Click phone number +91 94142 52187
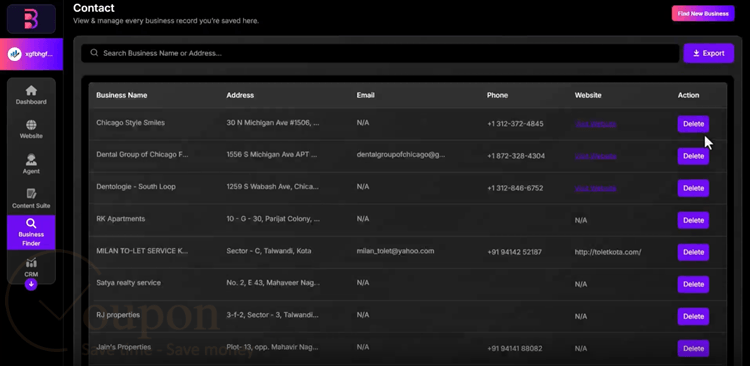 (514, 252)
